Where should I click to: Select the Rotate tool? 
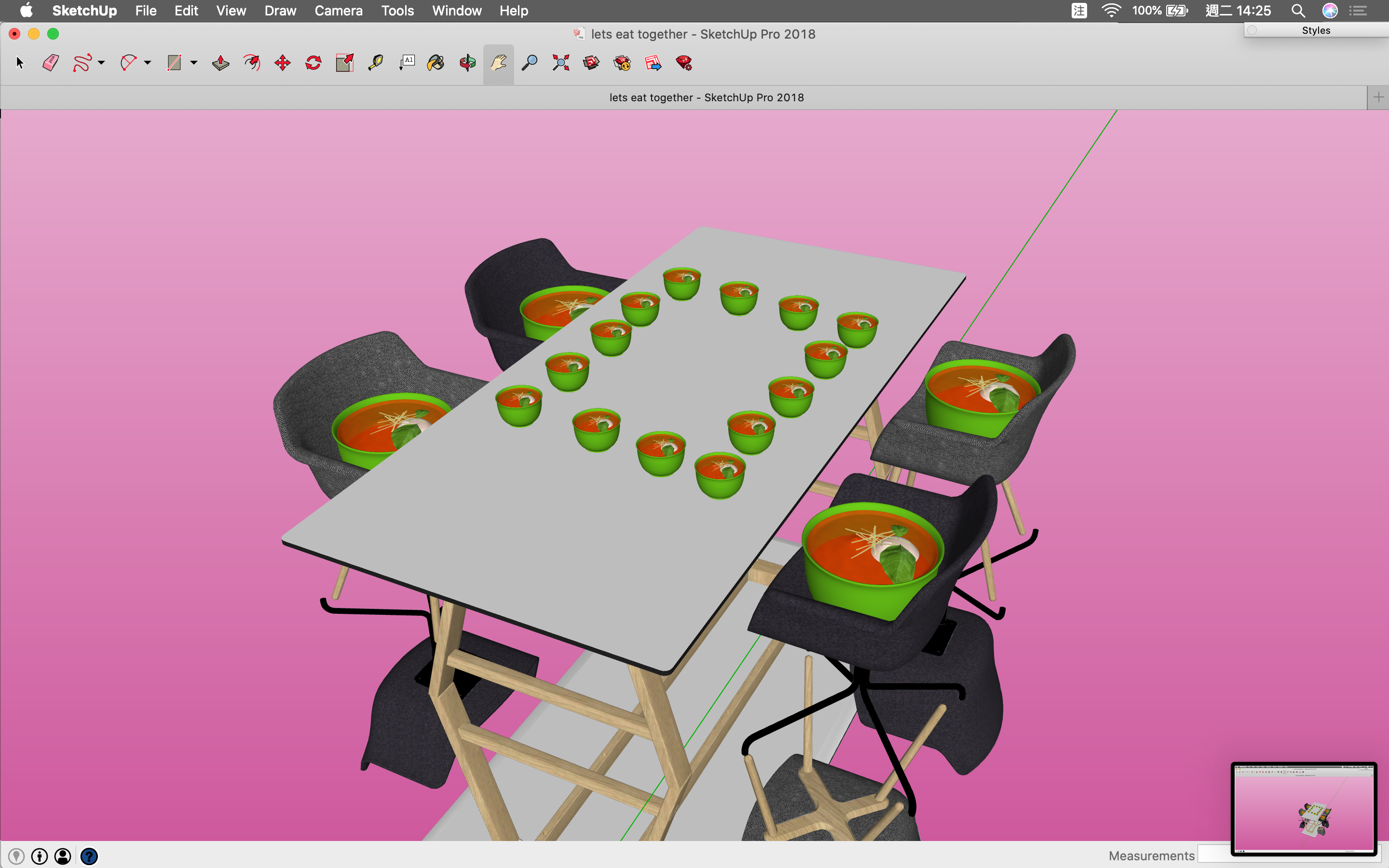click(x=313, y=63)
